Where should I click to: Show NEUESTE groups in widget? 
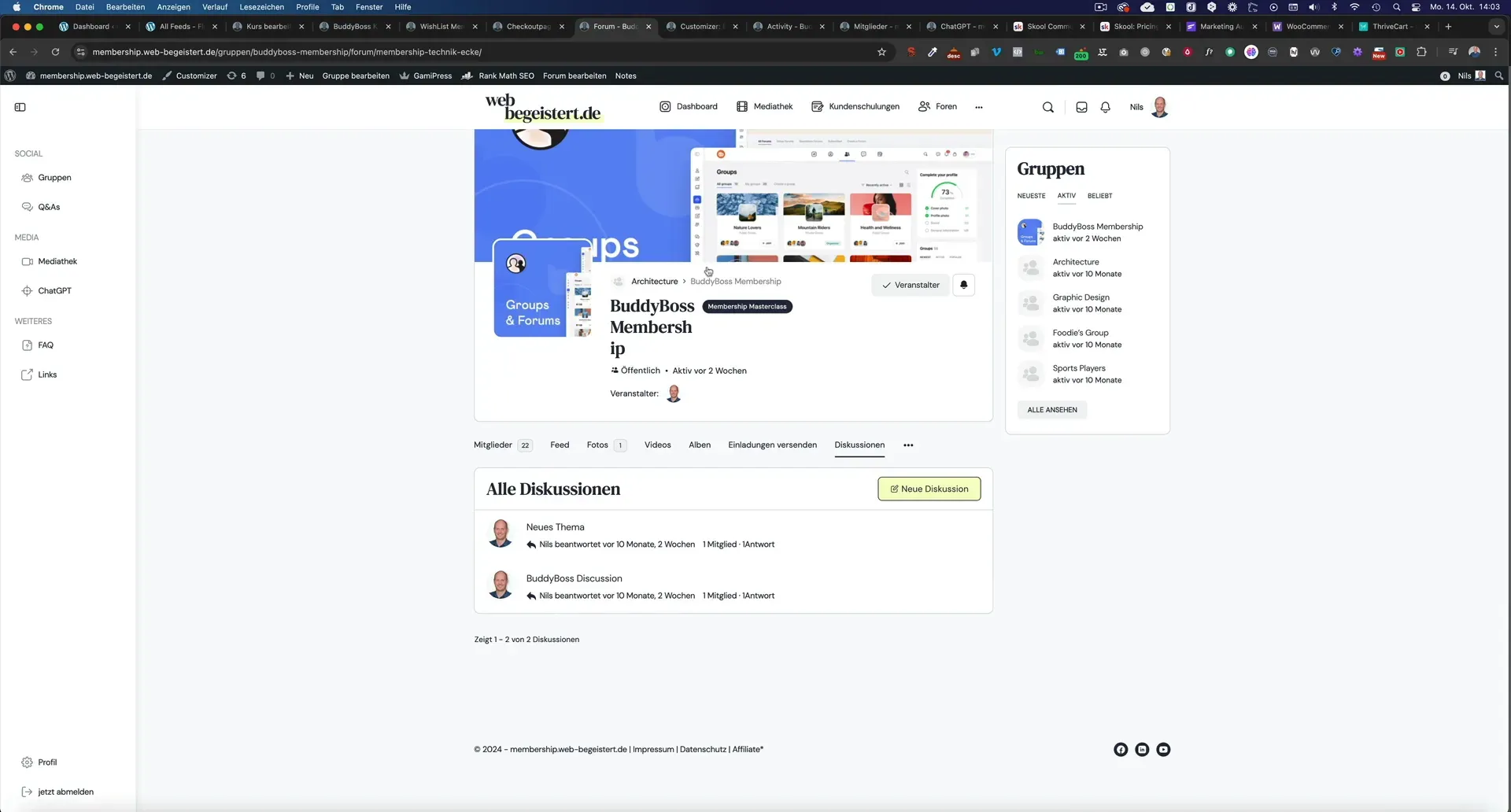tap(1031, 196)
